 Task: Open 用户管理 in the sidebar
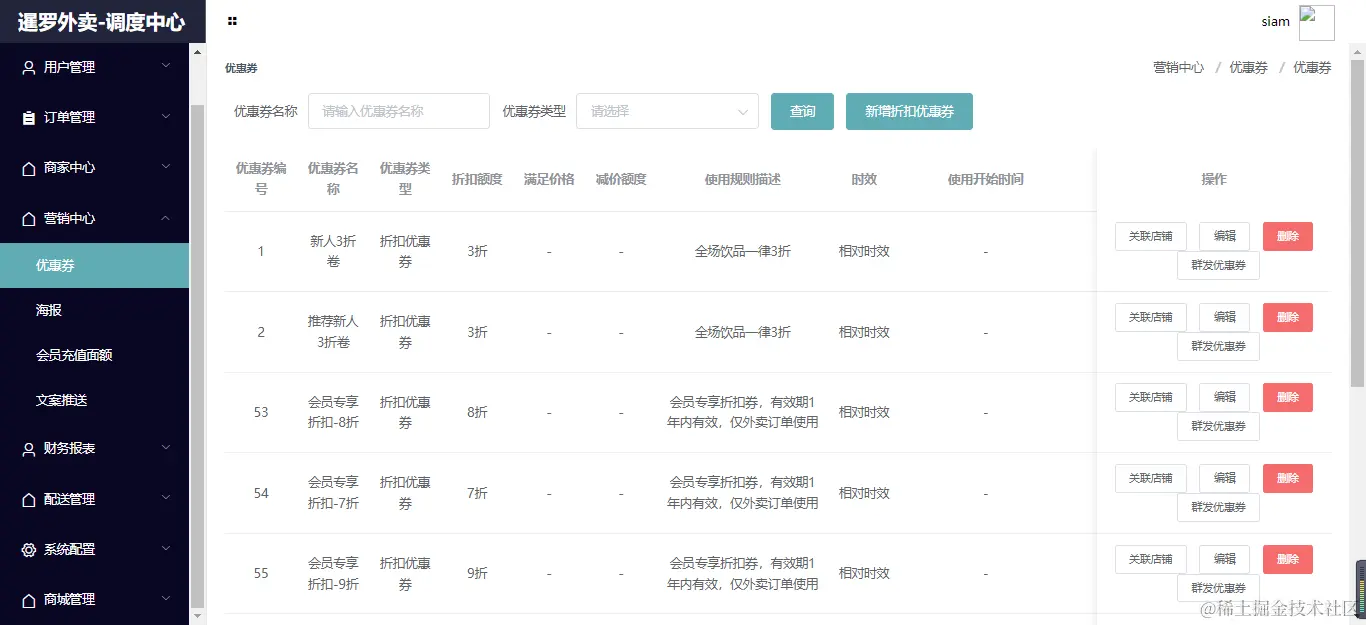tap(94, 67)
